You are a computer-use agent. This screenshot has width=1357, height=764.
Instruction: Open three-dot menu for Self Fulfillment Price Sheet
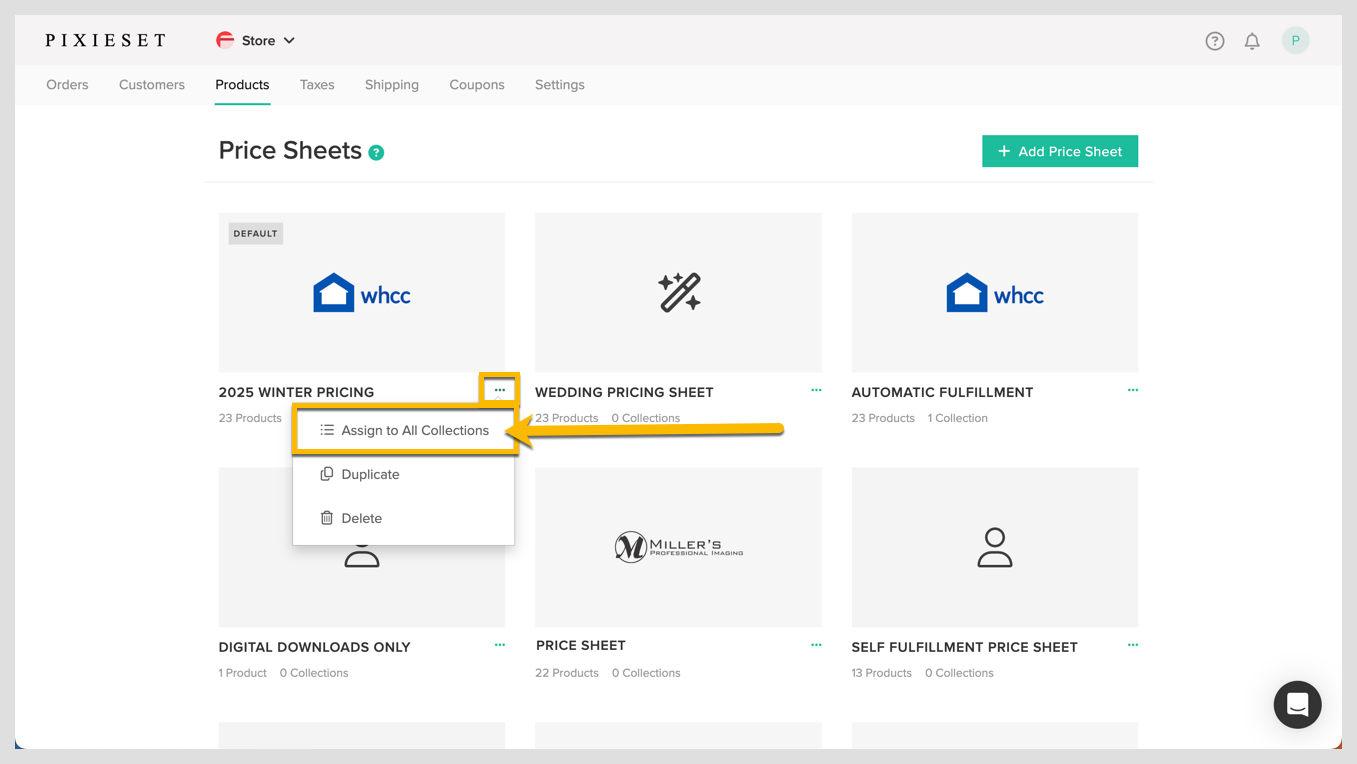coord(1133,645)
